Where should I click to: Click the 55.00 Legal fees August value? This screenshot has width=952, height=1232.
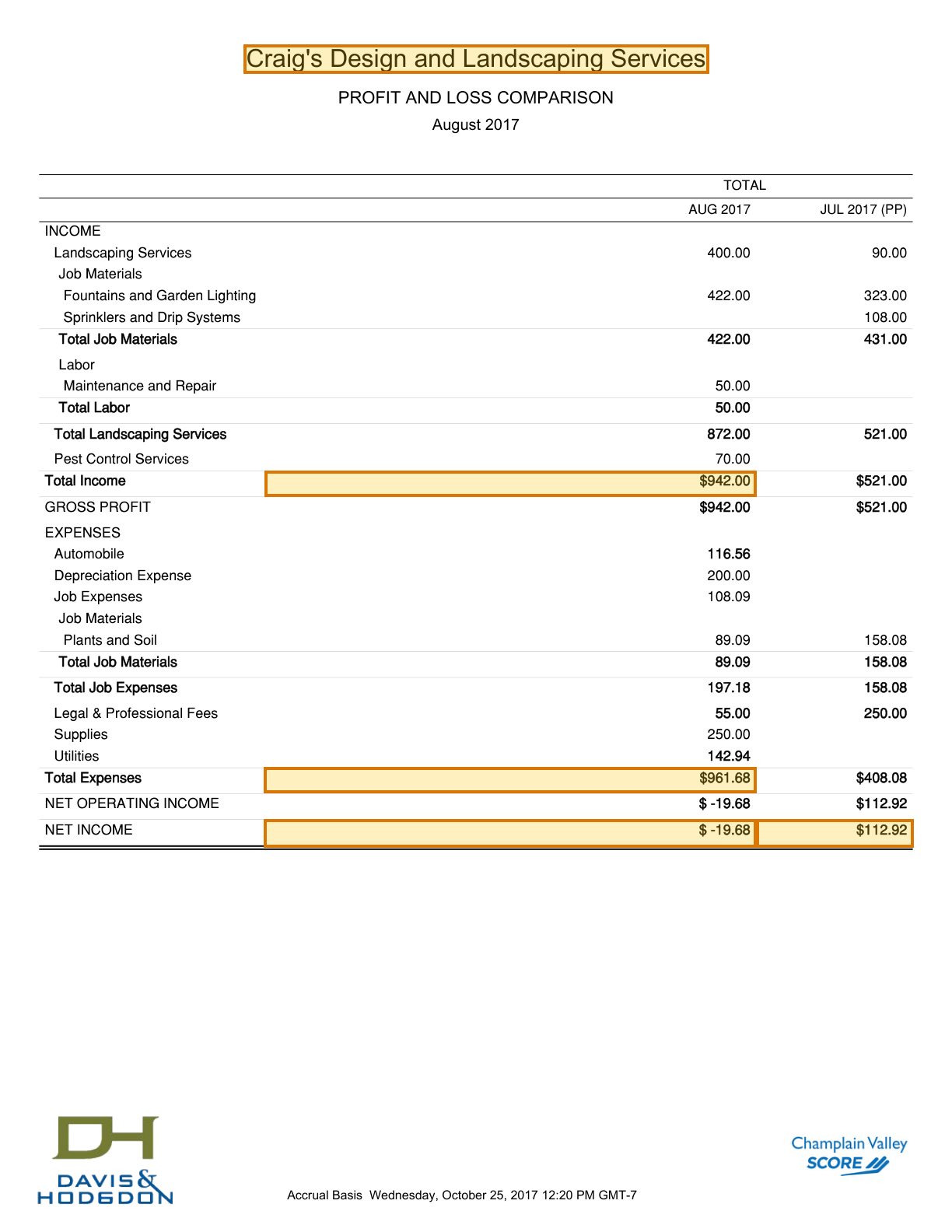pos(733,713)
